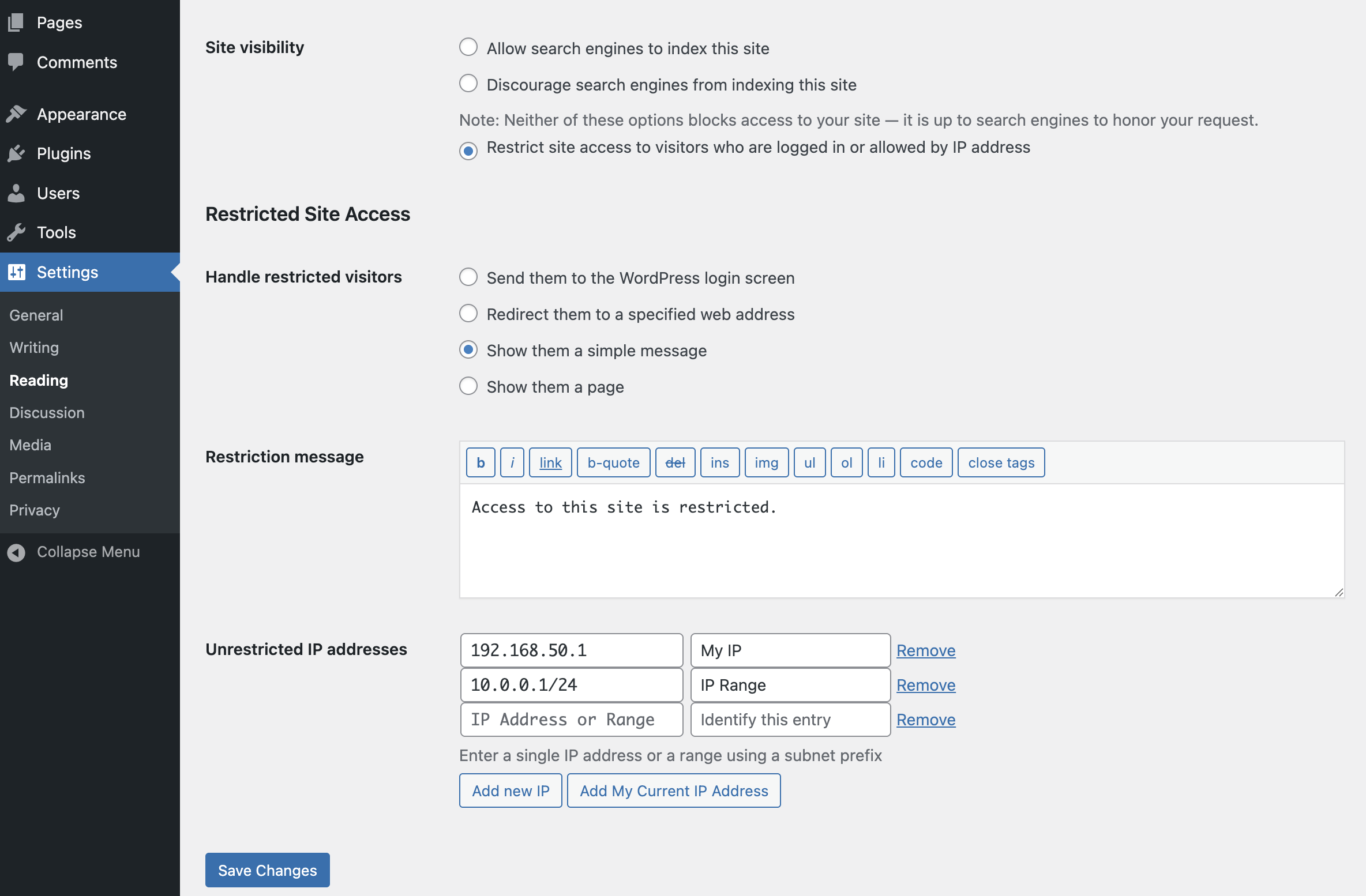Viewport: 1366px width, 896px height.
Task: Open the Comments panel
Action: 77,62
